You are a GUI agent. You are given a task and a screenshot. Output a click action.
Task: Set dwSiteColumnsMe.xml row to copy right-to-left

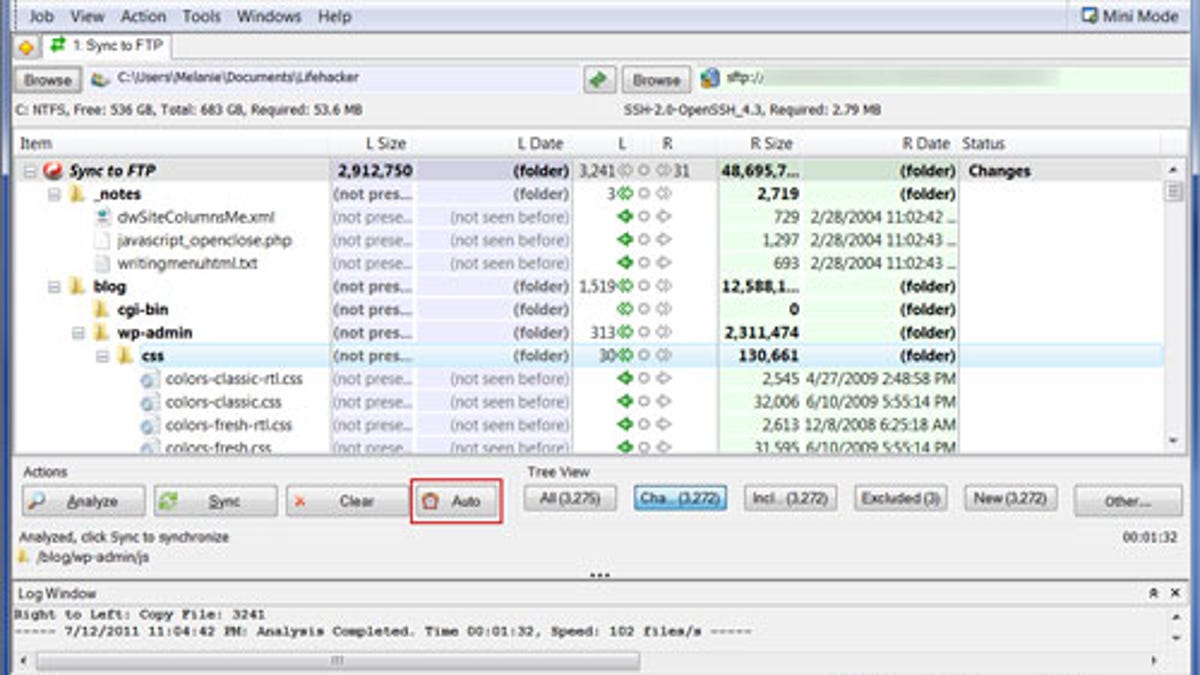pyautogui.click(x=626, y=217)
